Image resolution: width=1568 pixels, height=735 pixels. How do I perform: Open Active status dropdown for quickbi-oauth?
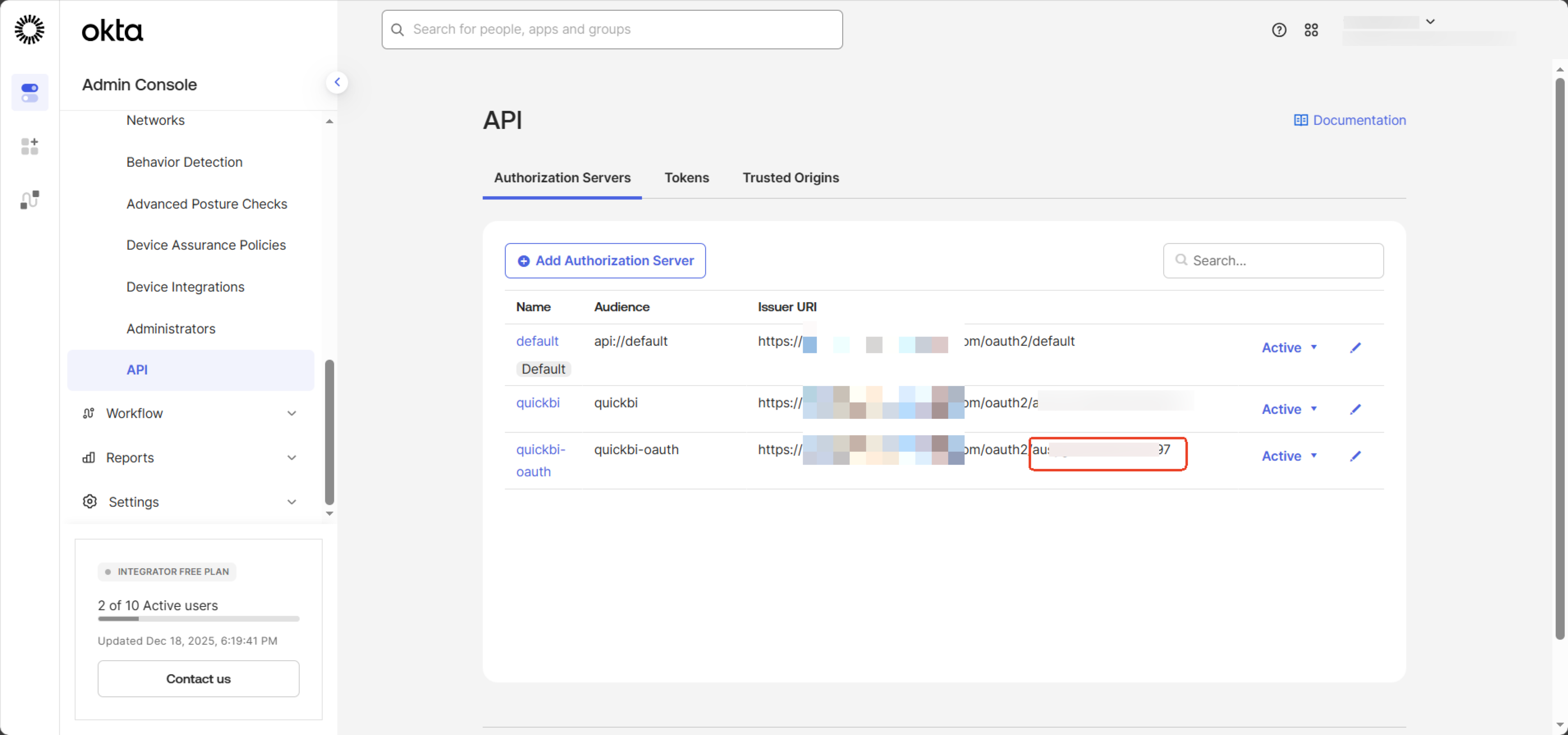point(1289,456)
